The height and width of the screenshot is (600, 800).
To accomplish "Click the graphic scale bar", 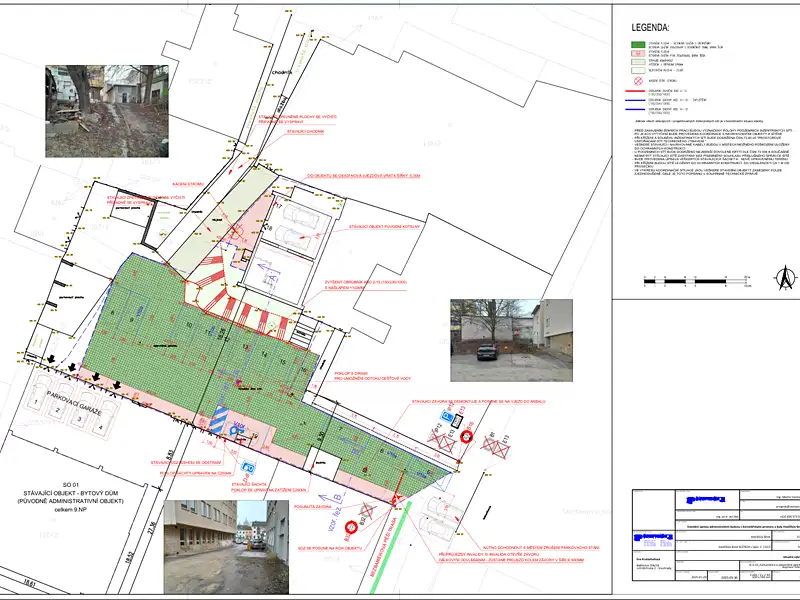I will tap(698, 280).
